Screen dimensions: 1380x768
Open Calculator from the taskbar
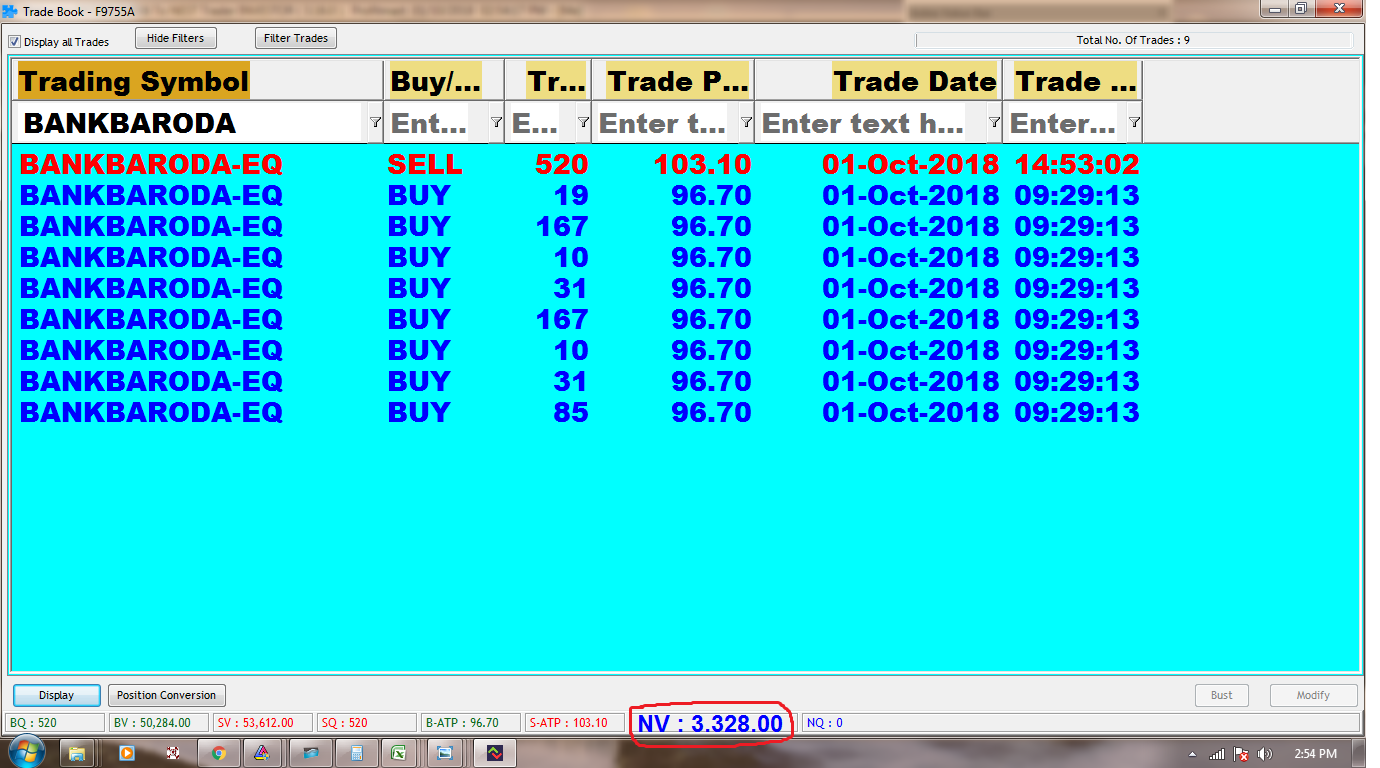356,752
